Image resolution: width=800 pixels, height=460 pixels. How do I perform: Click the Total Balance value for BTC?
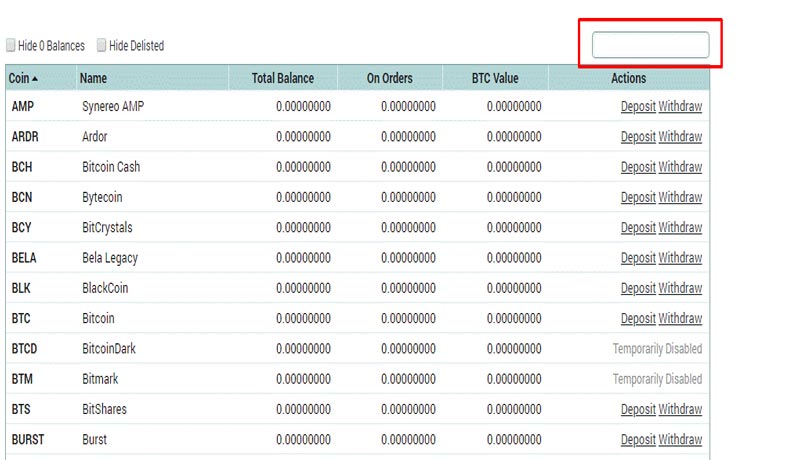pyautogui.click(x=304, y=318)
